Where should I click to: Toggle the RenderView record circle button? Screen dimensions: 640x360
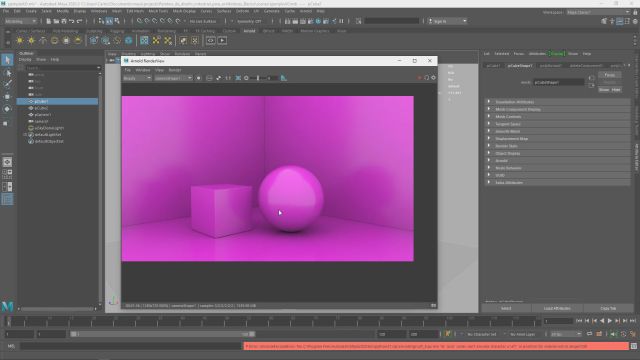[x=199, y=78]
